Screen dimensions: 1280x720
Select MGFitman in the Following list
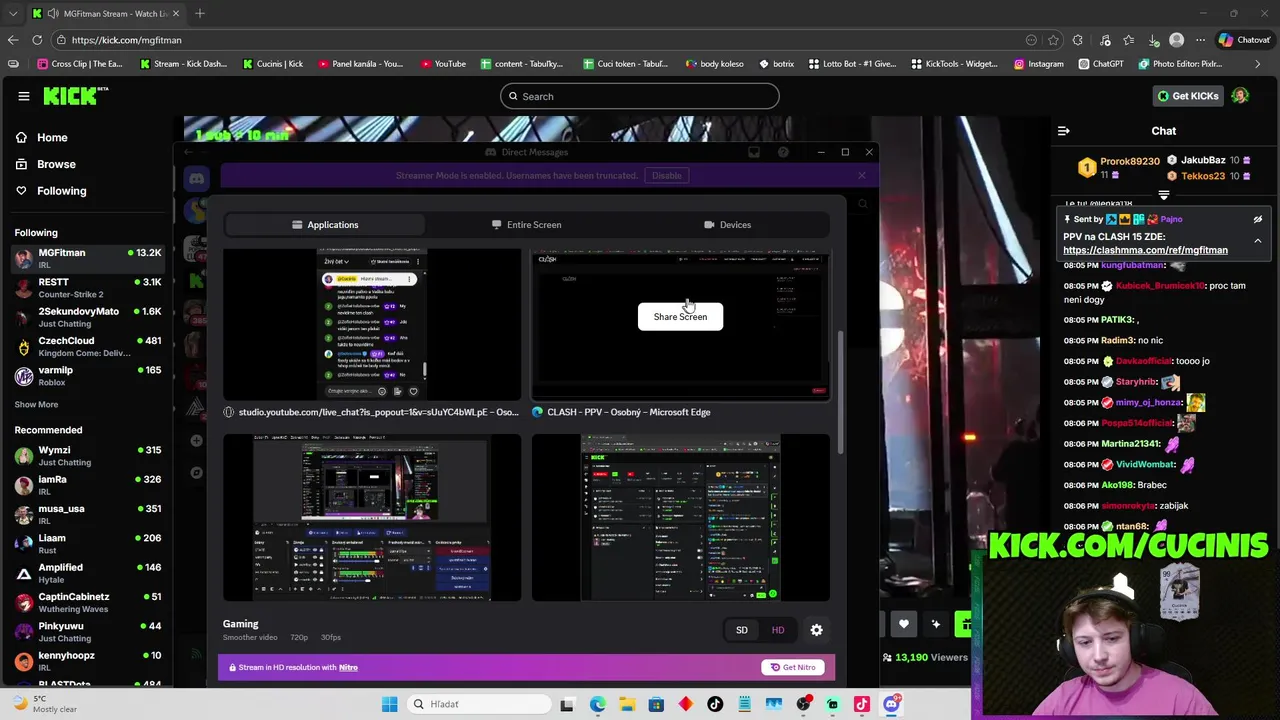coord(87,258)
